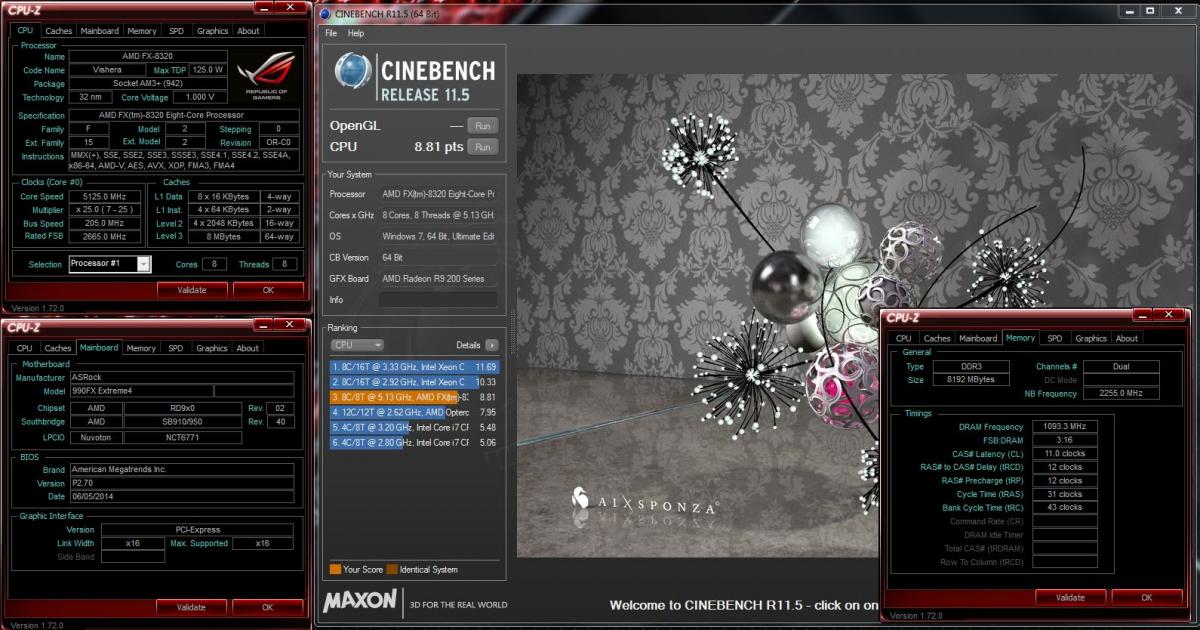Switch to About tab in CPU-Z CPU window
The height and width of the screenshot is (630, 1200).
(x=248, y=31)
